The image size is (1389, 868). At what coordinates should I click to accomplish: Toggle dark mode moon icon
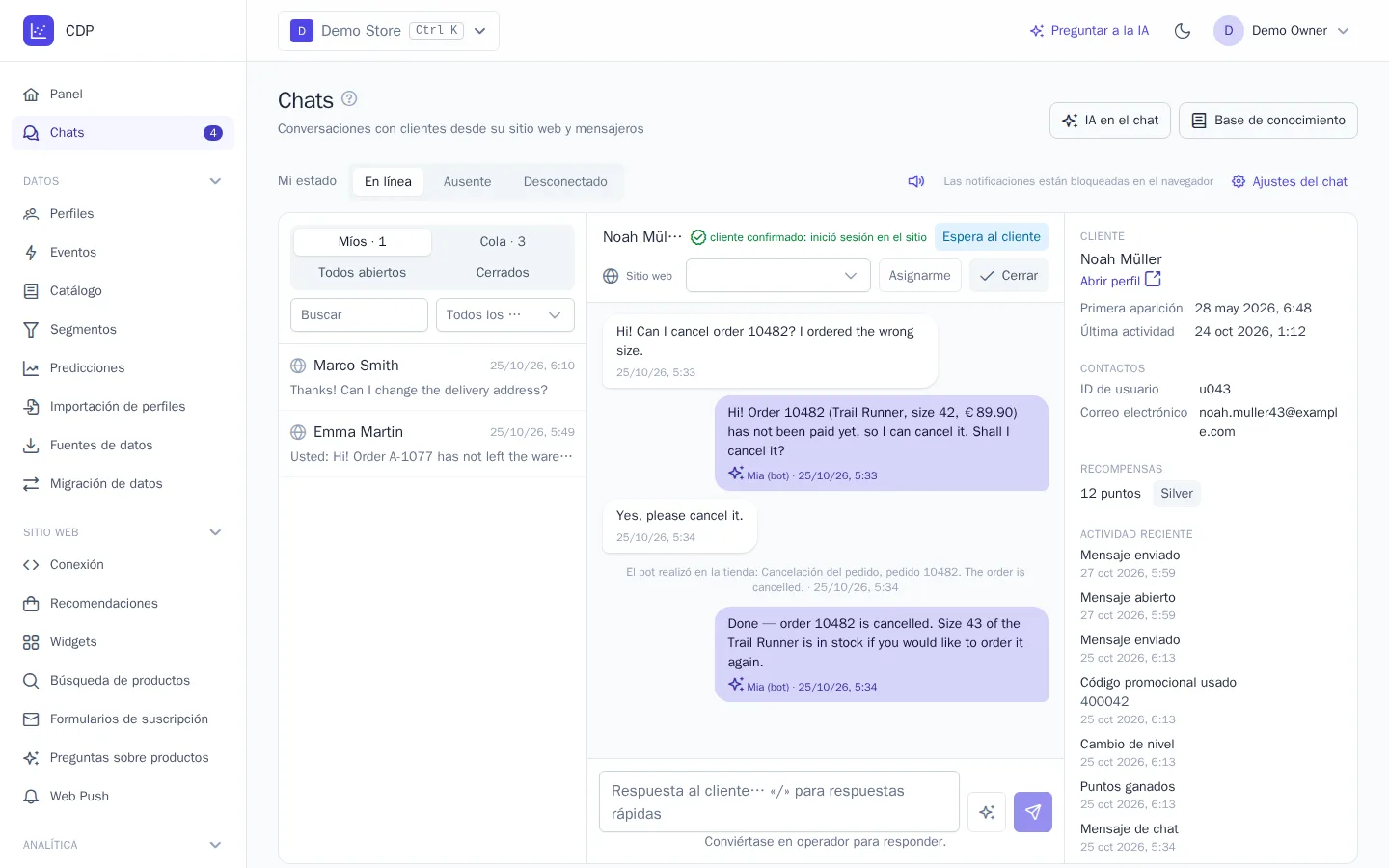pyautogui.click(x=1183, y=31)
